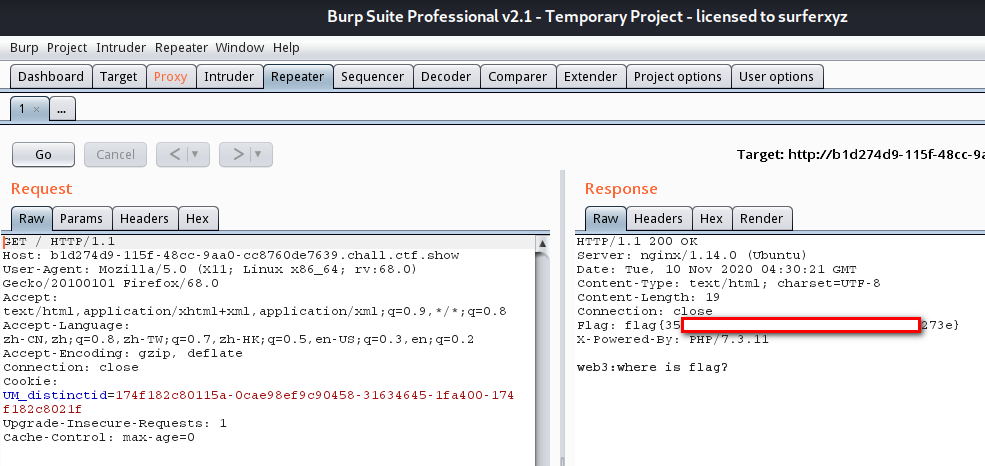Image resolution: width=985 pixels, height=466 pixels.
Task: Open the forward history dropdown arrow
Action: [259, 154]
